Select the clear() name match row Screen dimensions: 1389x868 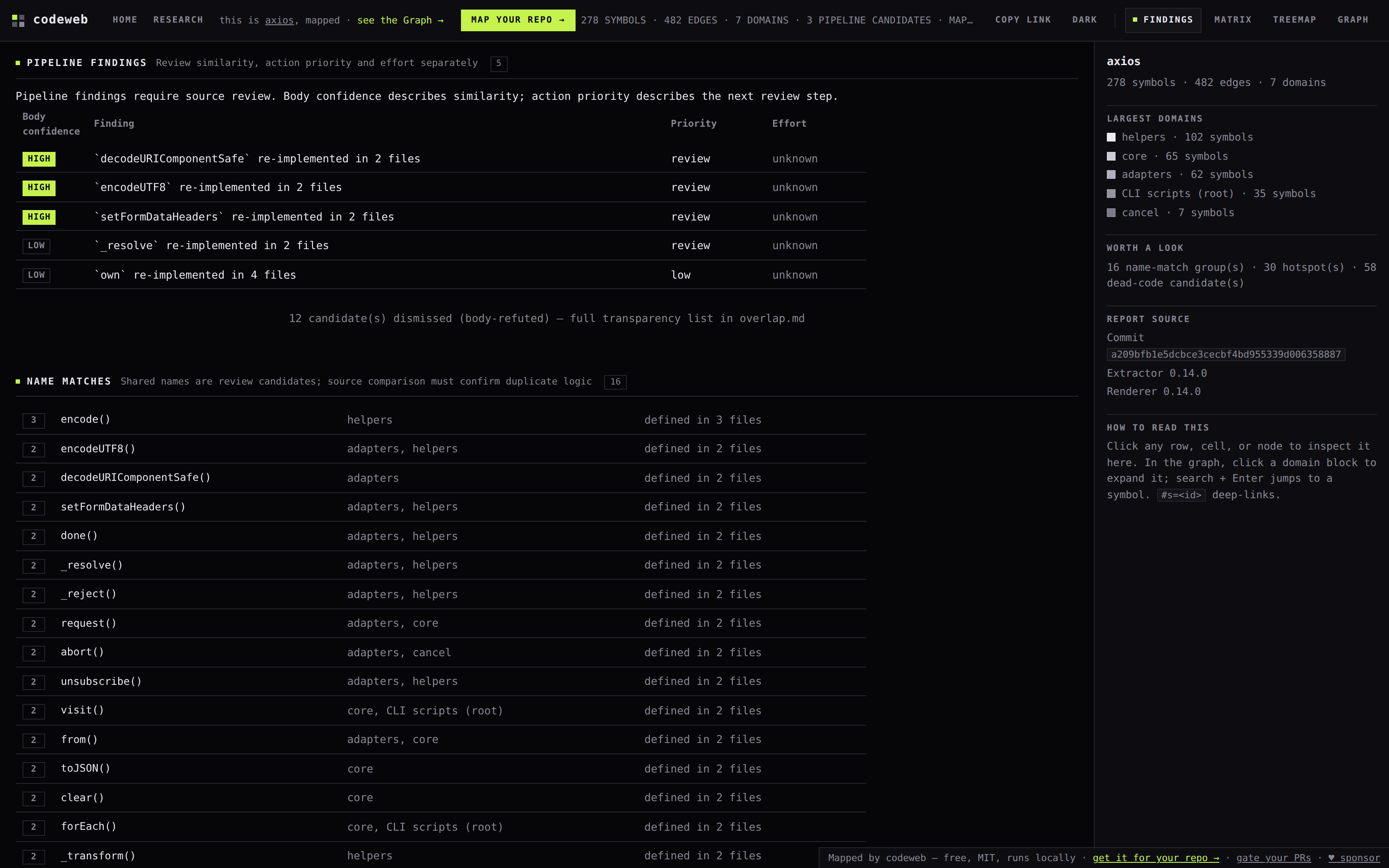pyautogui.click(x=441, y=797)
